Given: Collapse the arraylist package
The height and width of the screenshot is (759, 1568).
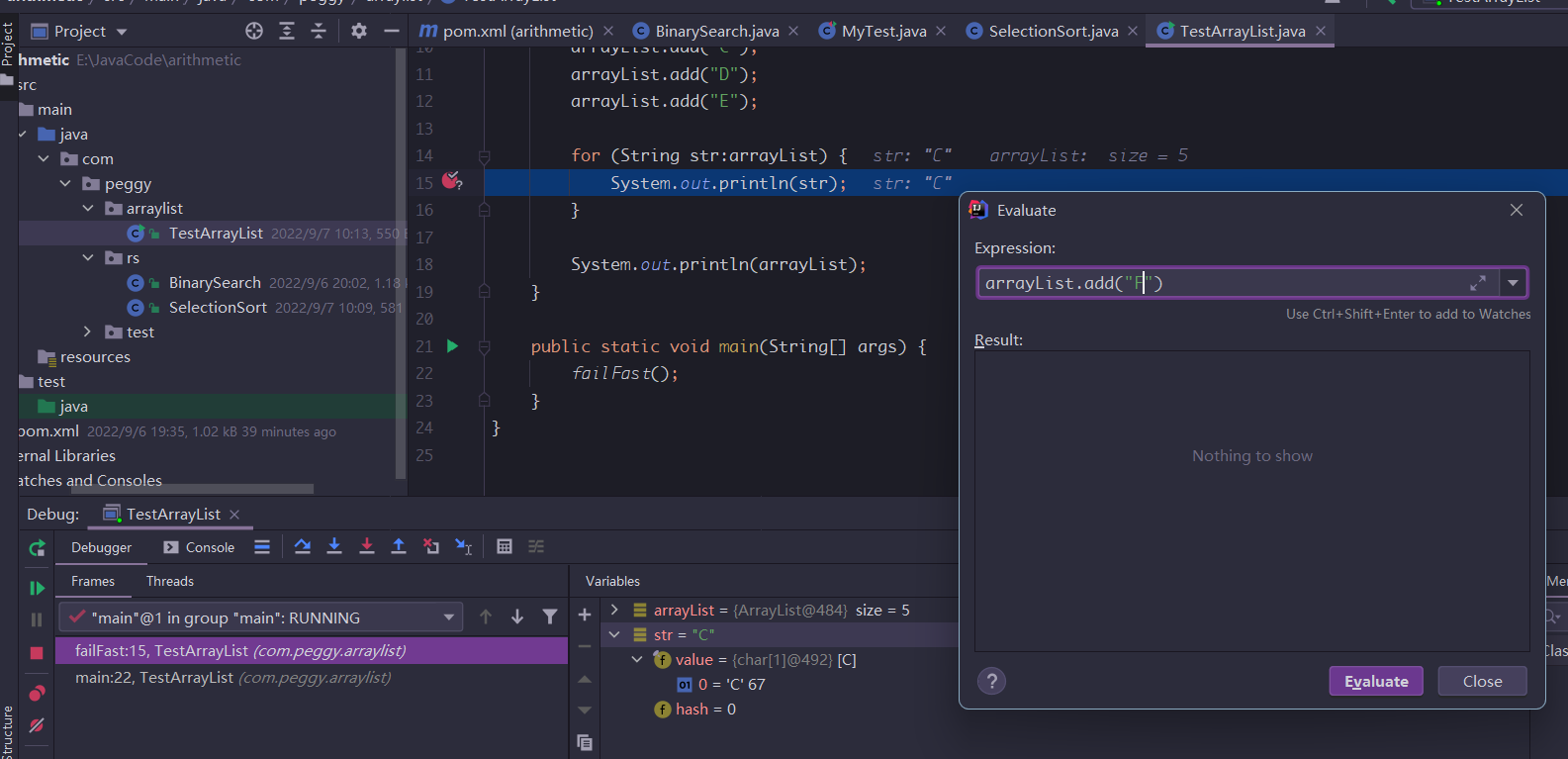Looking at the screenshot, I should [88, 208].
